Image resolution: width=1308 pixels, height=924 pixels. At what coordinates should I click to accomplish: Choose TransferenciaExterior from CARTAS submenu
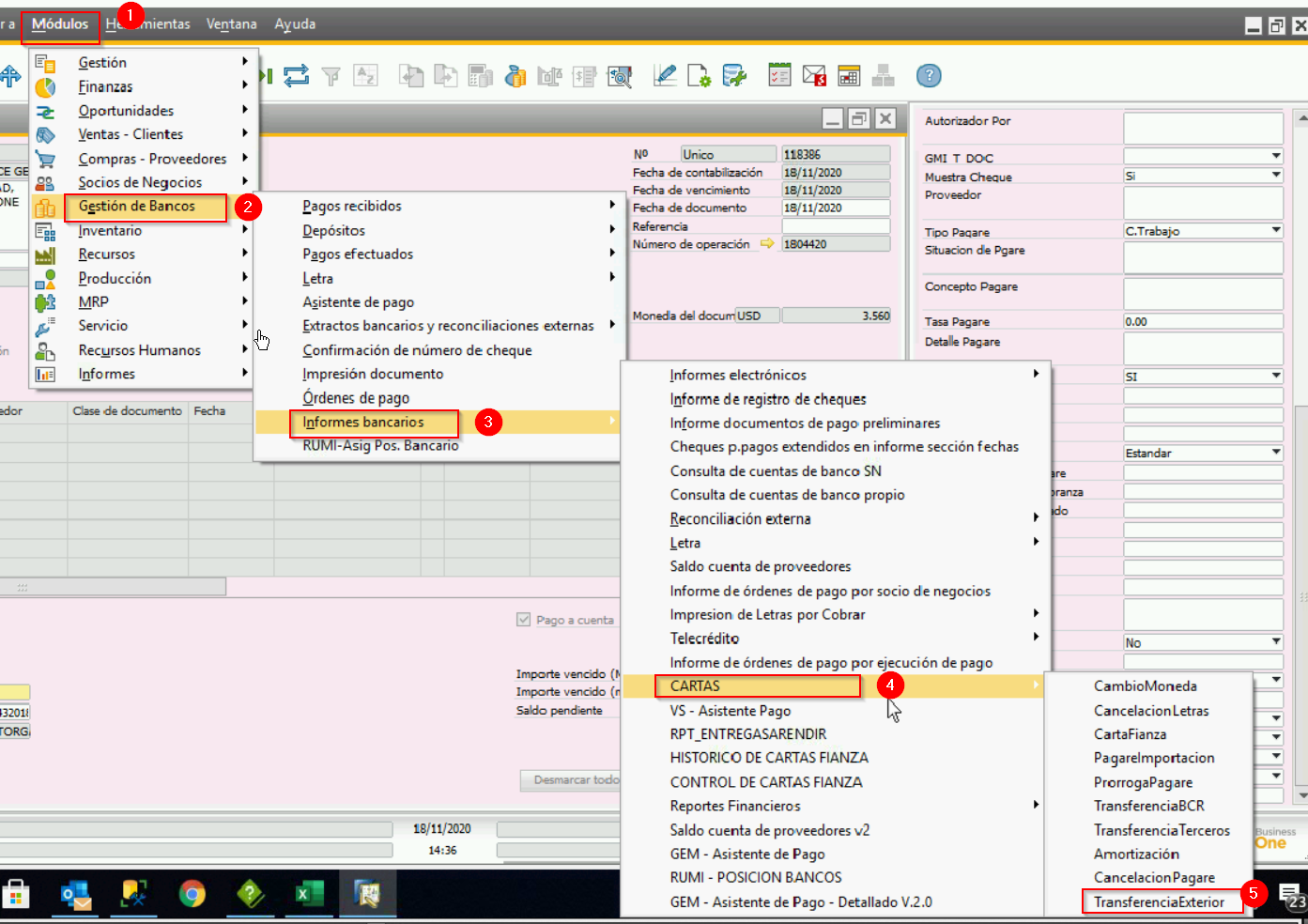point(1159,902)
